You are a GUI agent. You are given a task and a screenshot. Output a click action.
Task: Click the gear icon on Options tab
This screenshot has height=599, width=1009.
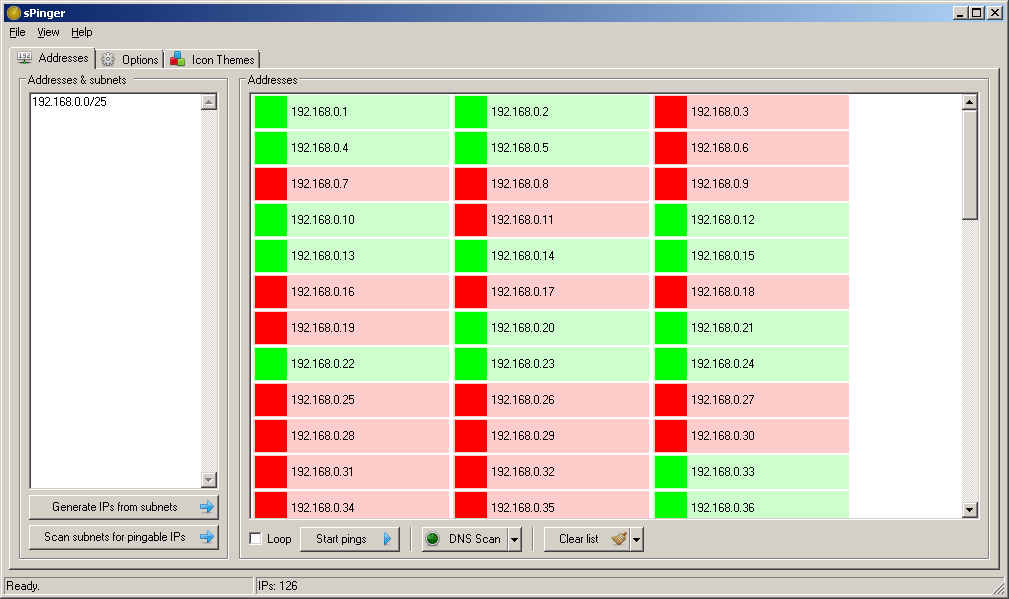pos(108,60)
